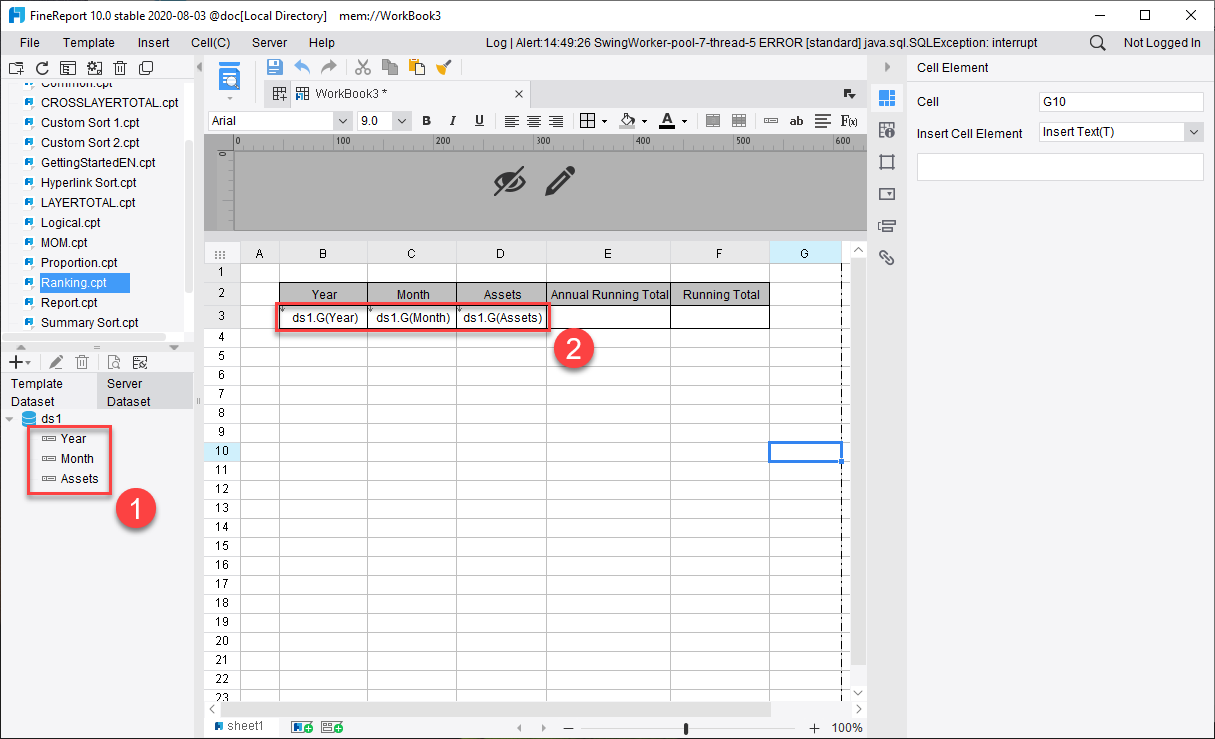The image size is (1215, 739).
Task: Delete selected template with trash icon
Action: pyautogui.click(x=120, y=68)
